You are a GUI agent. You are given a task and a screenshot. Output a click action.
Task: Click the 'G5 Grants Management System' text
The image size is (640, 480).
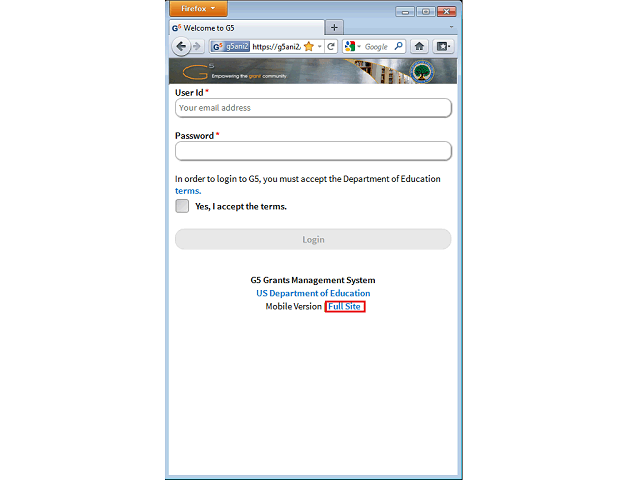pos(313,280)
